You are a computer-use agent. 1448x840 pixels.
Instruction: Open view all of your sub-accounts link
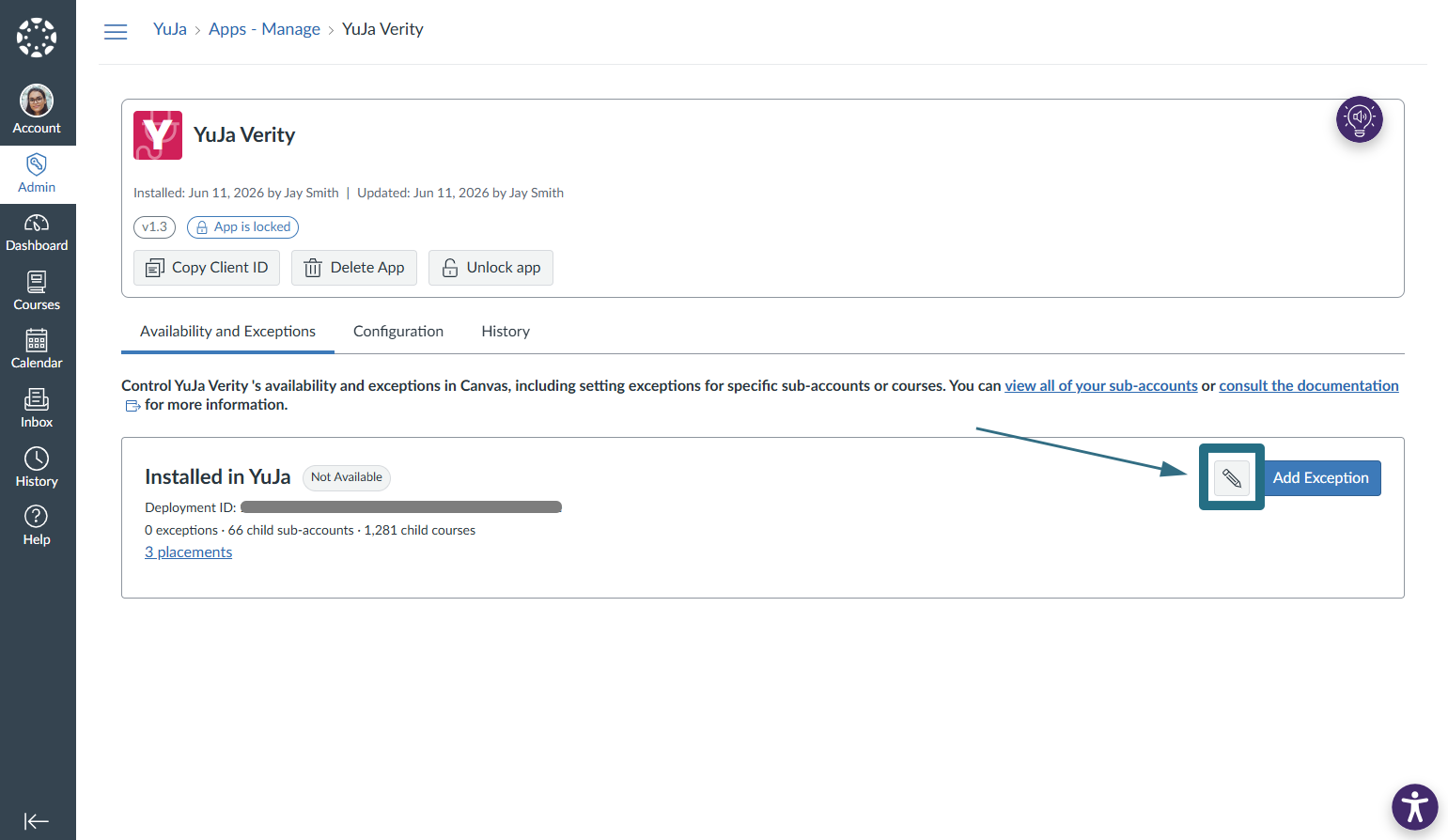1101,386
